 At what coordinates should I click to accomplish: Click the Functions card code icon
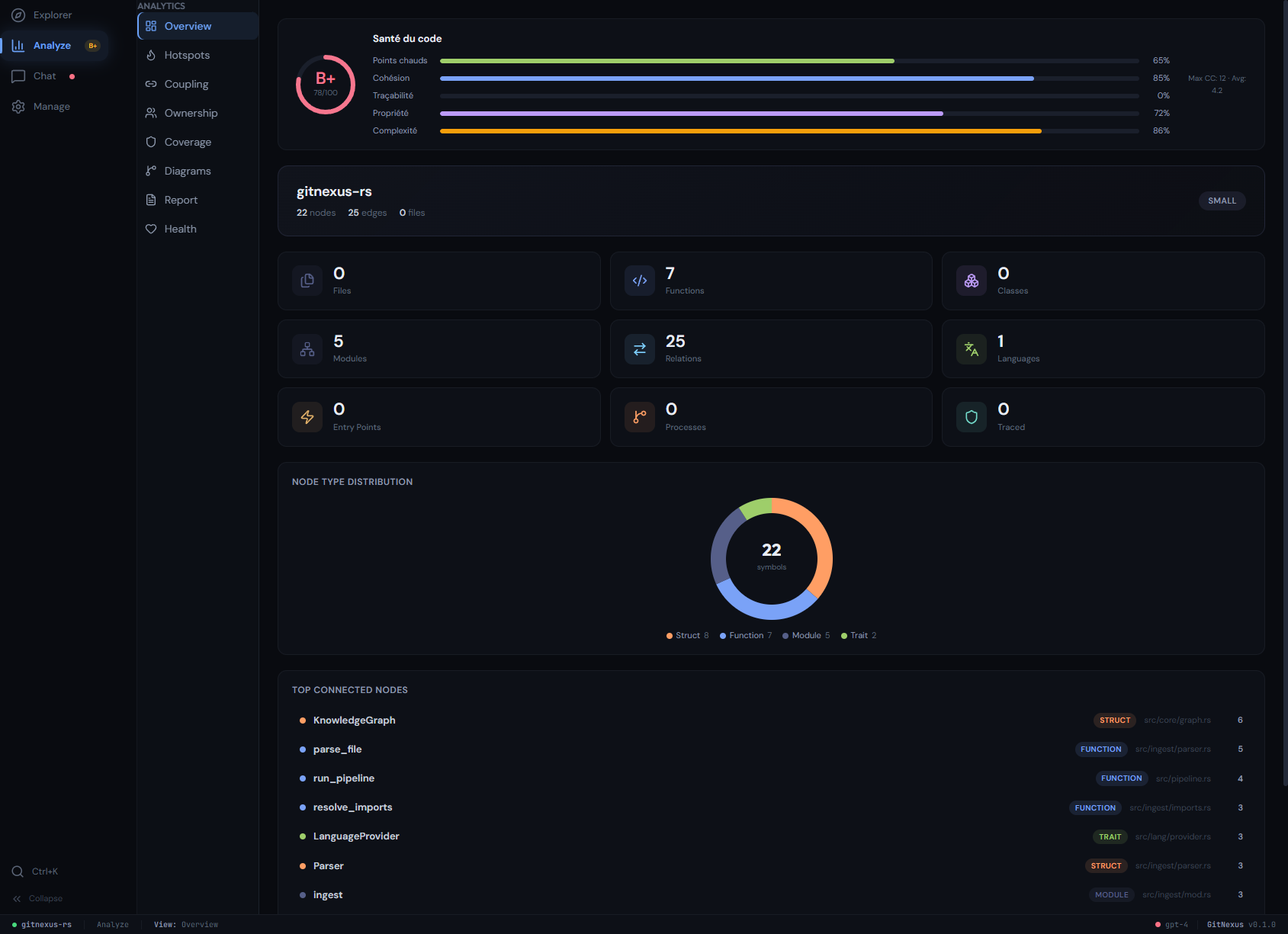coord(640,281)
